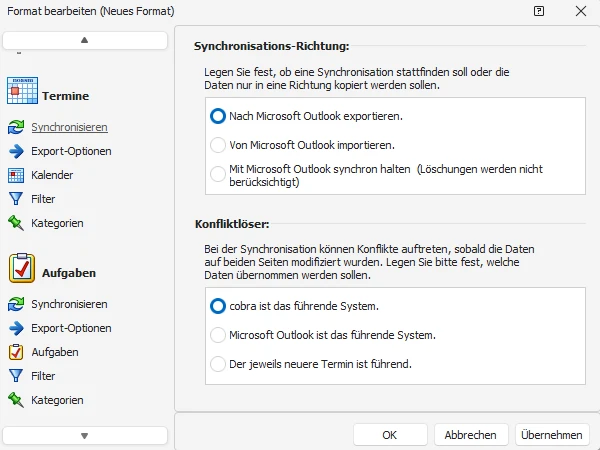Image resolution: width=600 pixels, height=450 pixels.
Task: Click blue arrow icon for Termine Export-Optionen
Action: point(16,151)
